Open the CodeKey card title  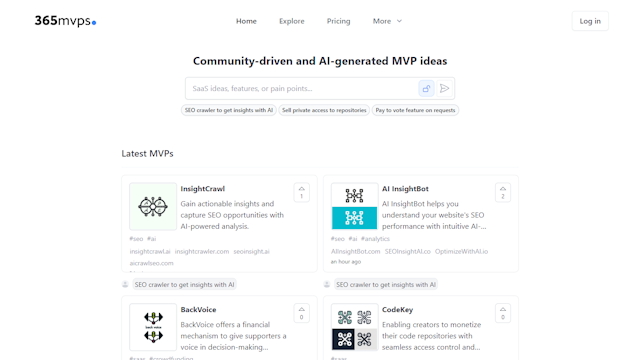point(398,310)
